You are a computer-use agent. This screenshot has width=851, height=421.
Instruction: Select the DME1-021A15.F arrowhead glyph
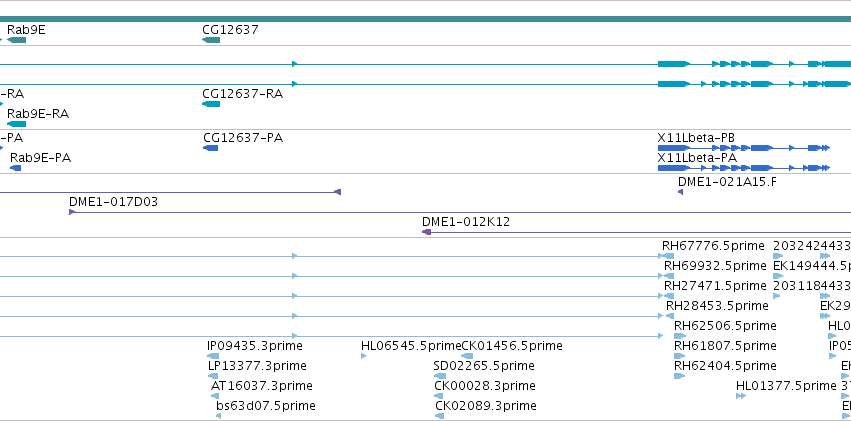pos(681,192)
